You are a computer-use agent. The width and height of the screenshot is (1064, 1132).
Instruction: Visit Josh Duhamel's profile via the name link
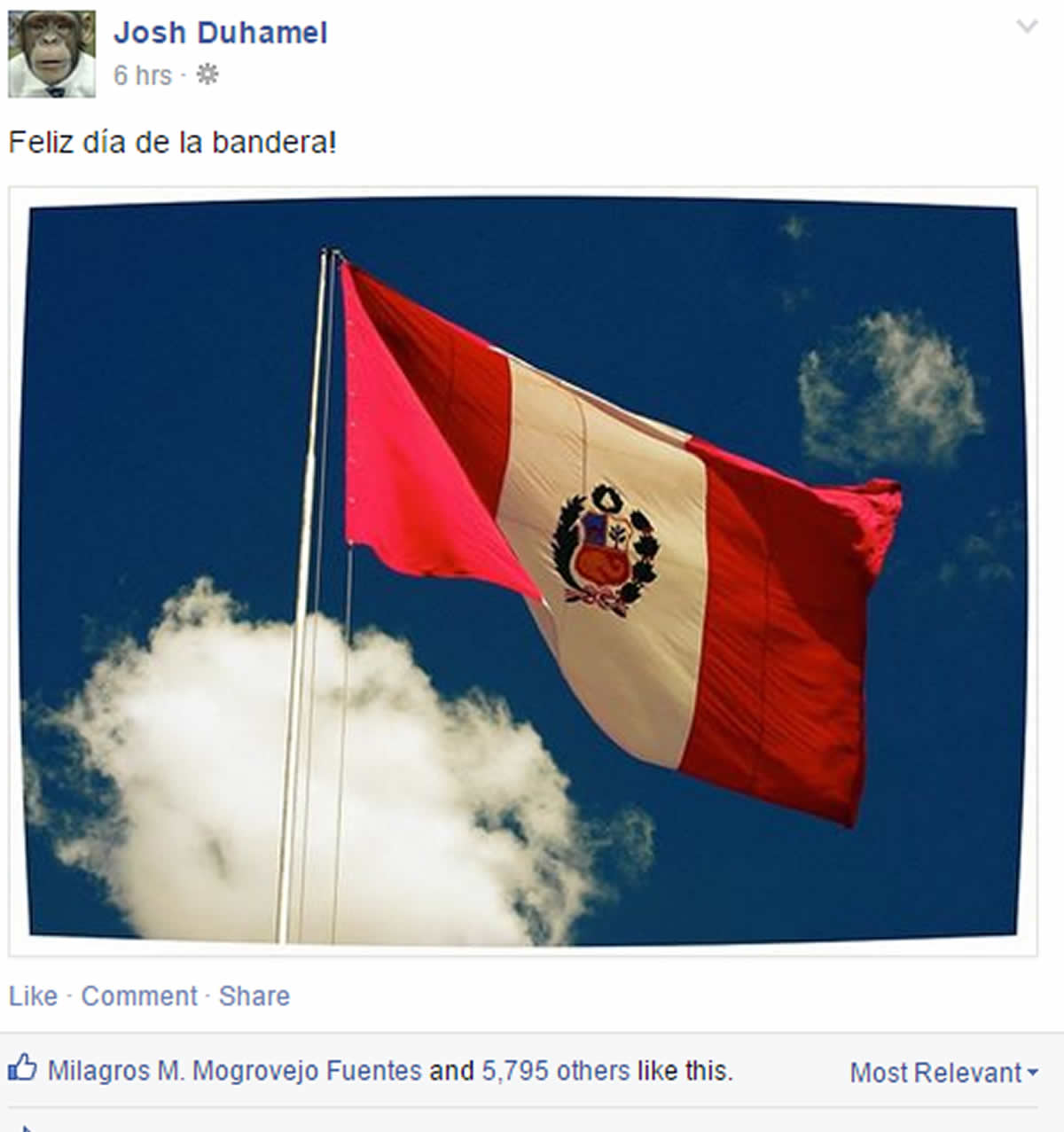tap(220, 33)
